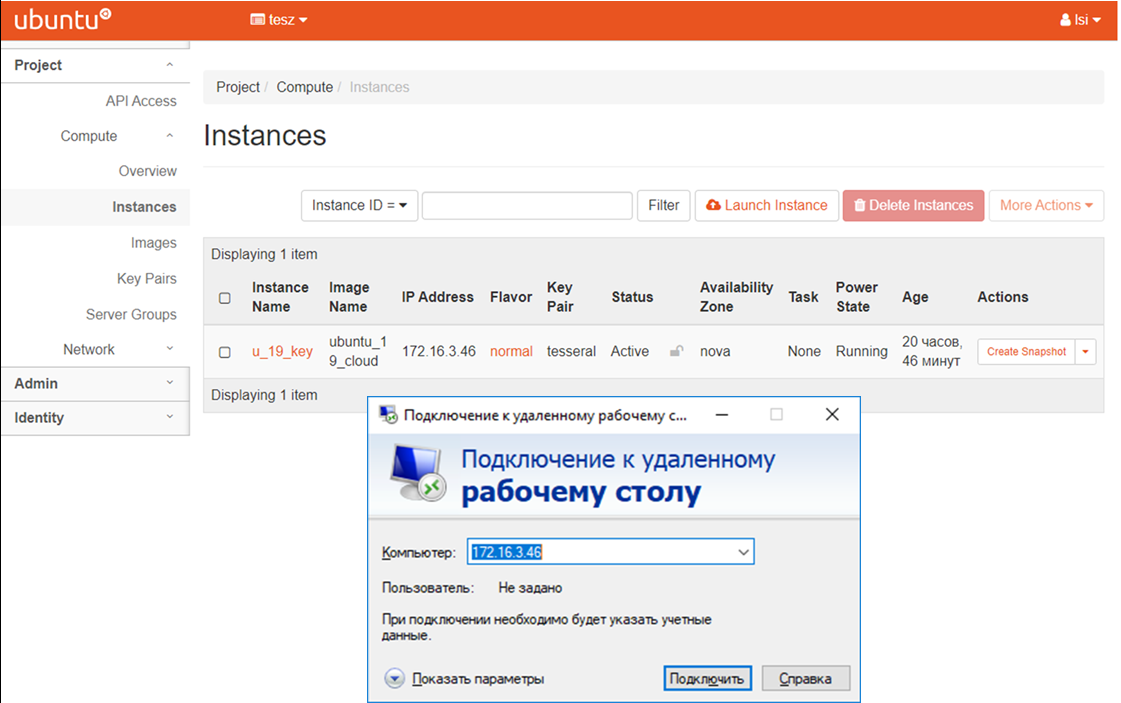Click the instance filter text field
This screenshot has width=1121, height=703.
click(527, 206)
